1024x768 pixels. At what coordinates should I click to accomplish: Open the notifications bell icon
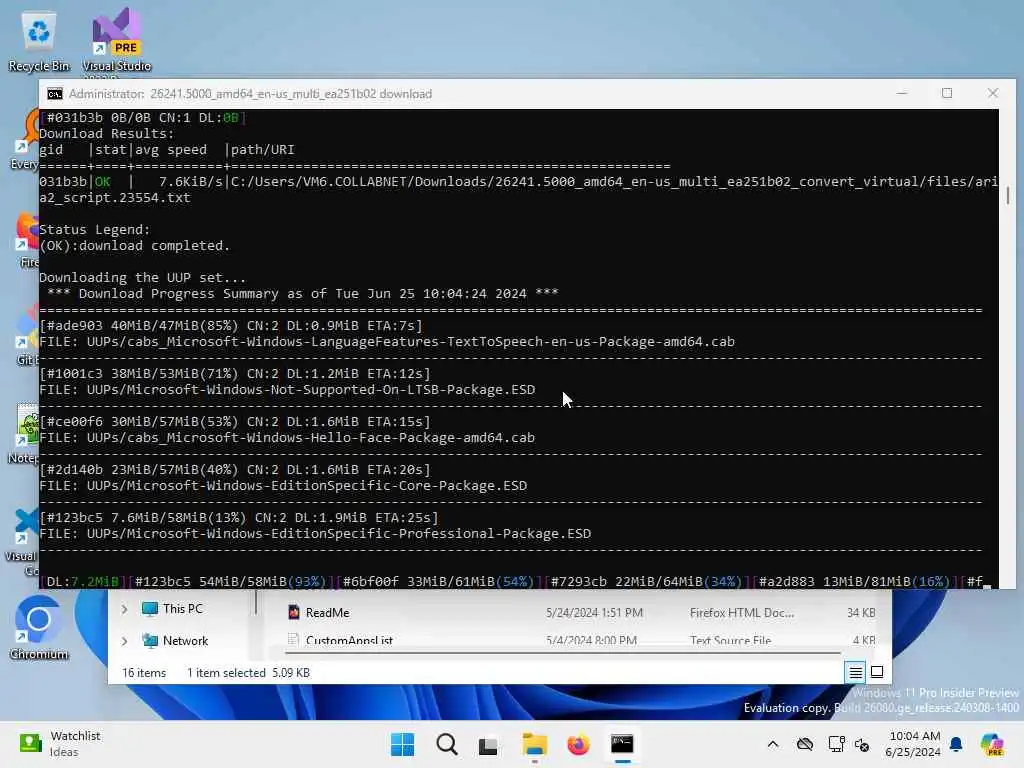point(956,744)
